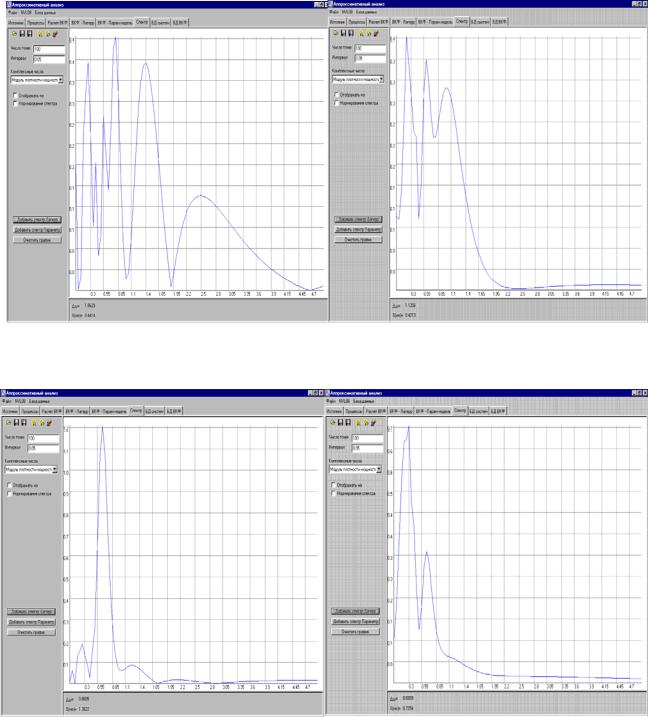648x717 pixels.
Task: Click the open-file icon in the bottom-right window toolbar
Action: coord(332,422)
